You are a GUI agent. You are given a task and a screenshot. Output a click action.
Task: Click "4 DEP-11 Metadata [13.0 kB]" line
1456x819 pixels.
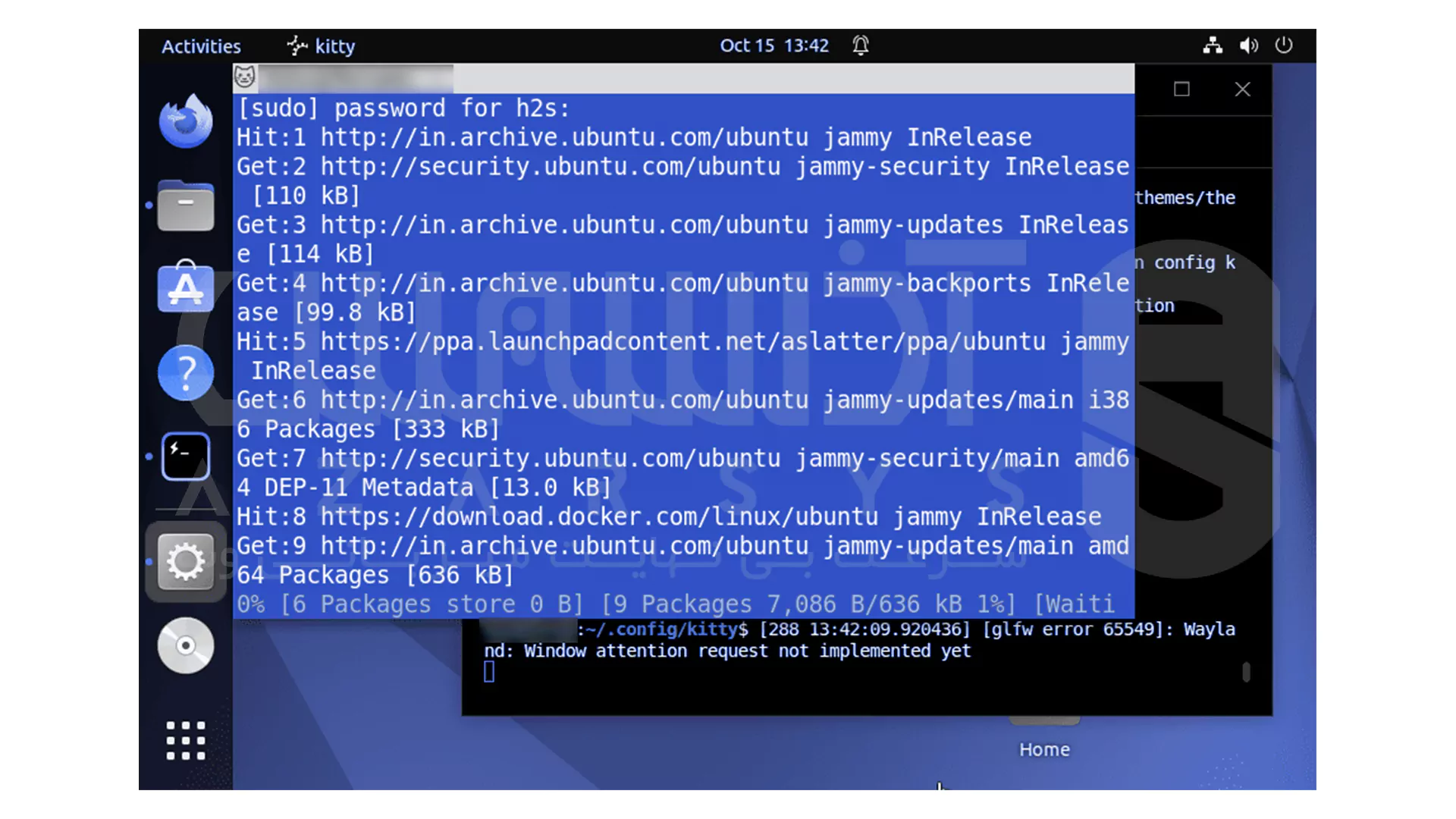click(424, 488)
